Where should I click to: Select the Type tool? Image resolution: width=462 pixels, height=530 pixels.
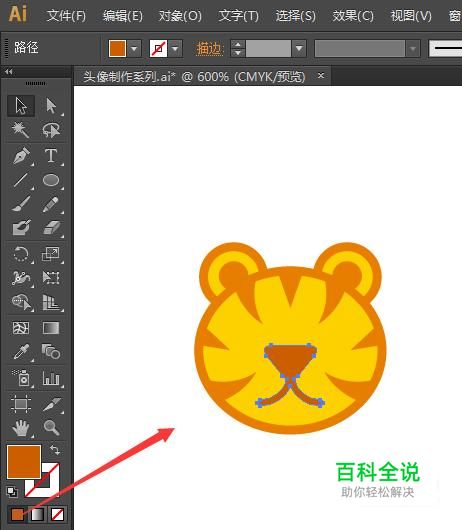coord(51,156)
